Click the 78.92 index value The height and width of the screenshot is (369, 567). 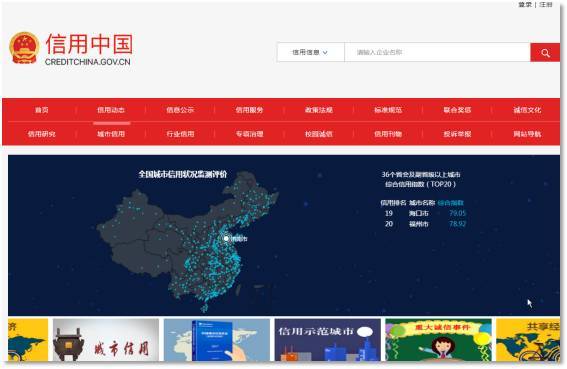(x=457, y=224)
